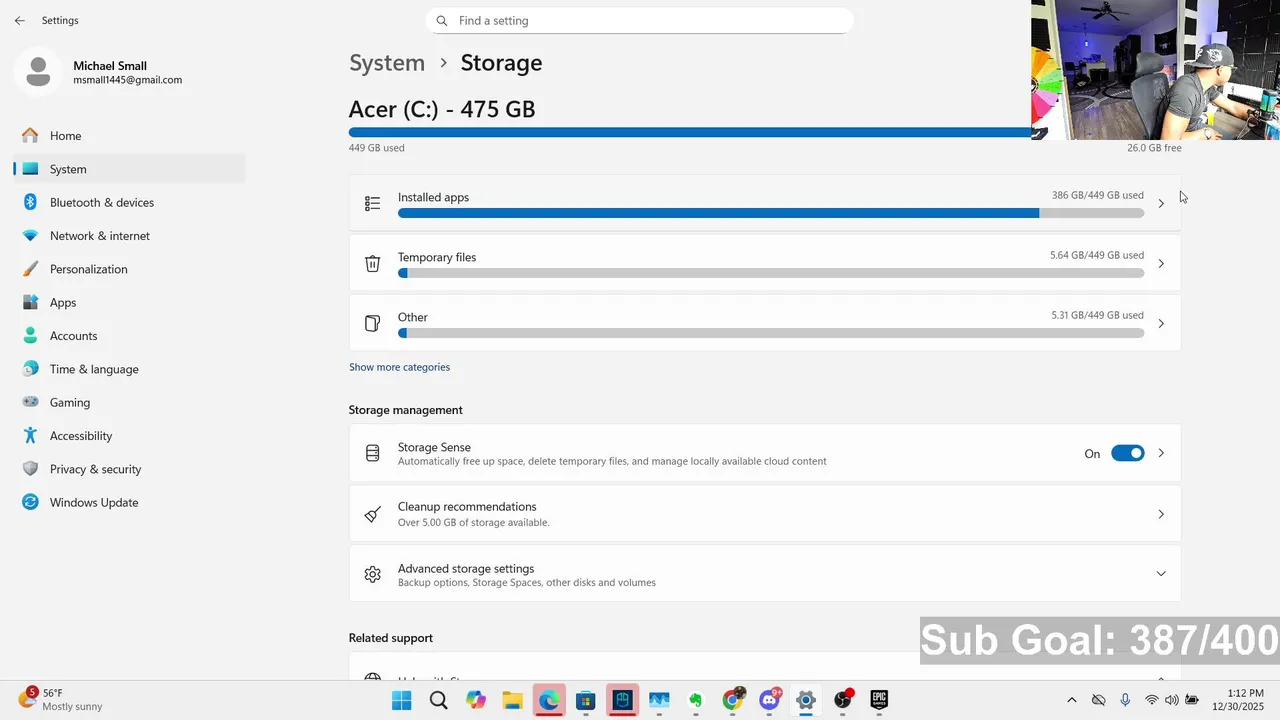The height and width of the screenshot is (720, 1280).
Task: Go to Bluetooth & devices section
Action: (x=101, y=202)
